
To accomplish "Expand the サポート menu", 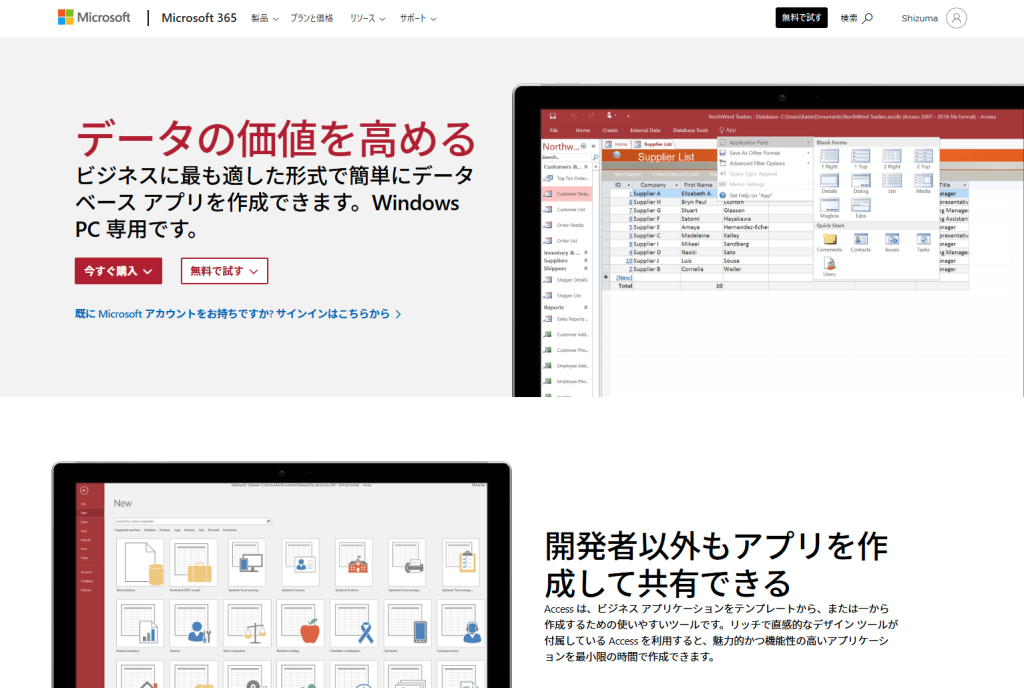I will (x=418, y=18).
